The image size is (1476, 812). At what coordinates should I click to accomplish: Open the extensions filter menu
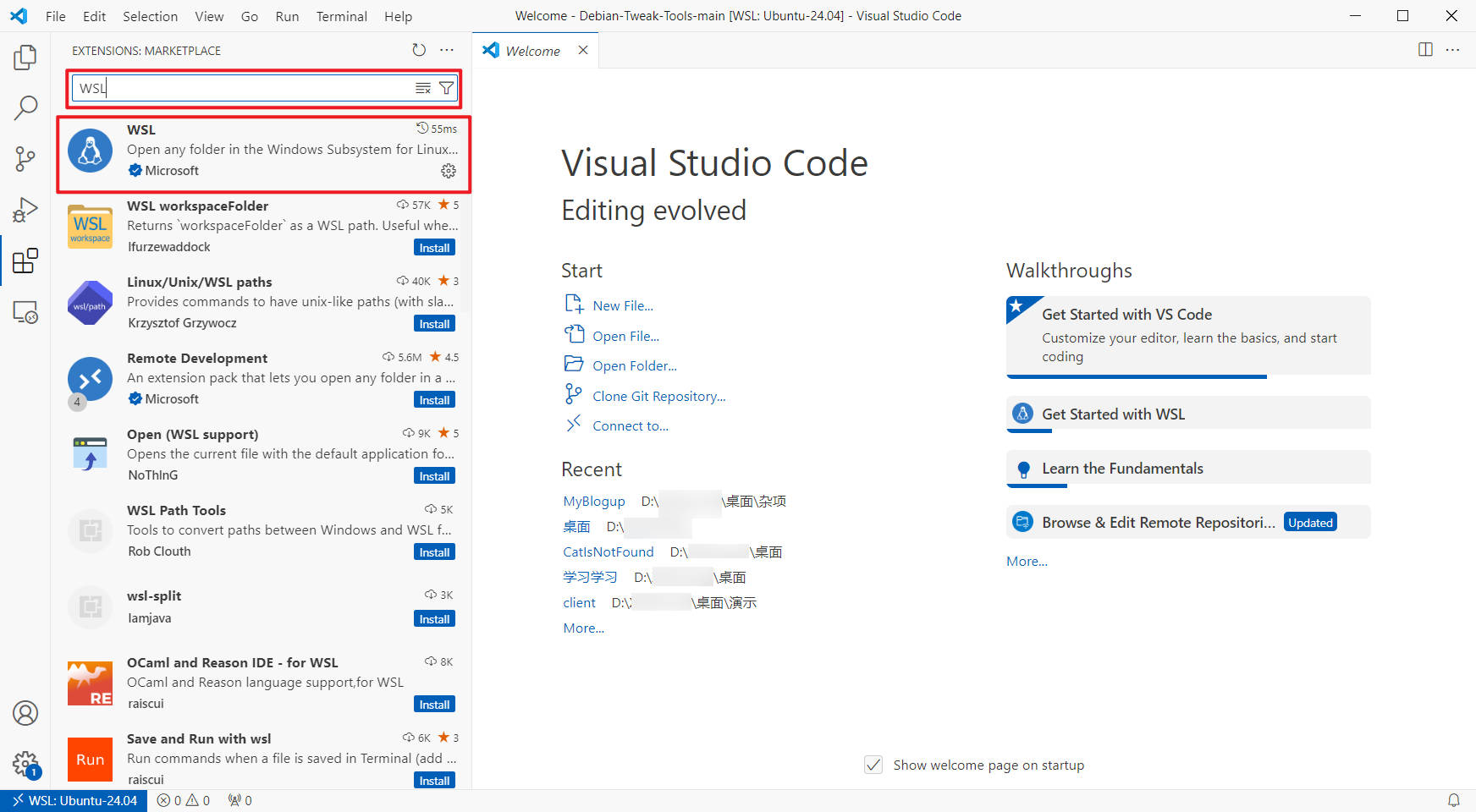446,88
